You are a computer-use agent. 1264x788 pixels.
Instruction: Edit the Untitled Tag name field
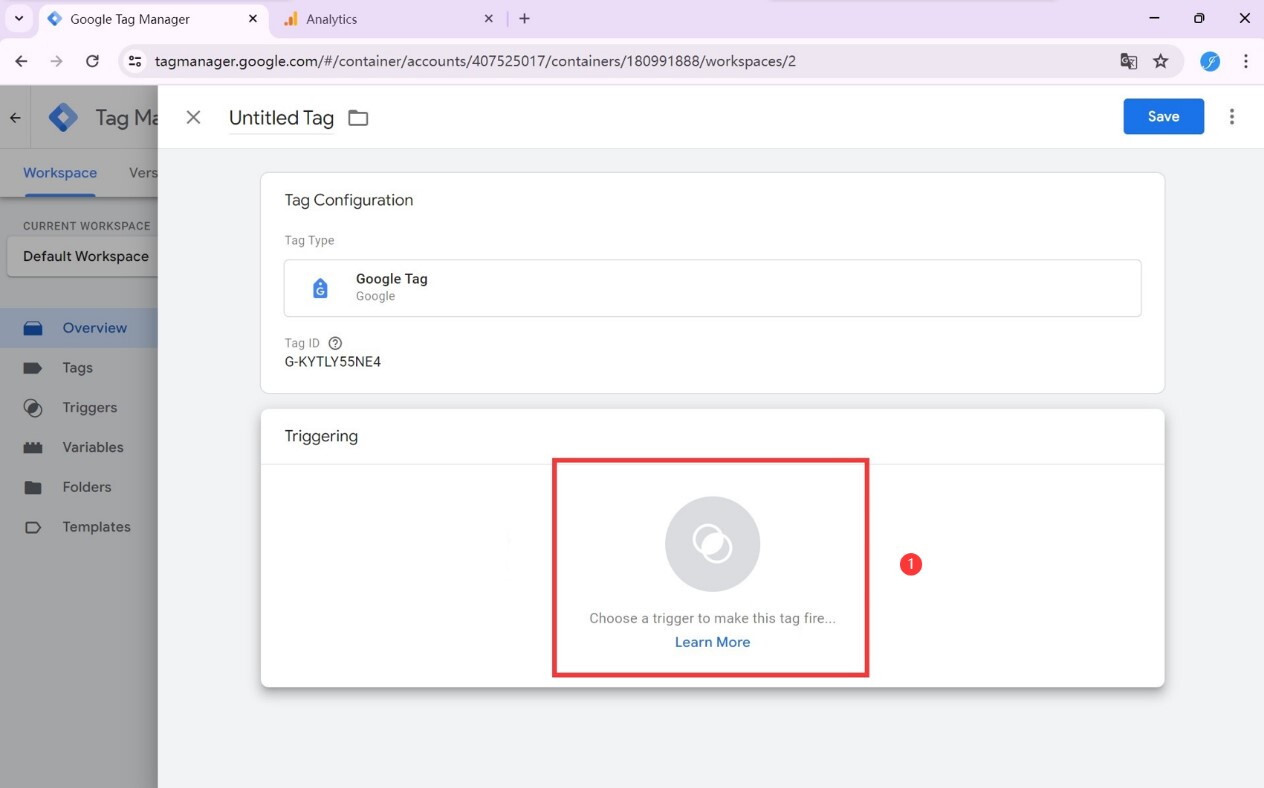click(281, 118)
